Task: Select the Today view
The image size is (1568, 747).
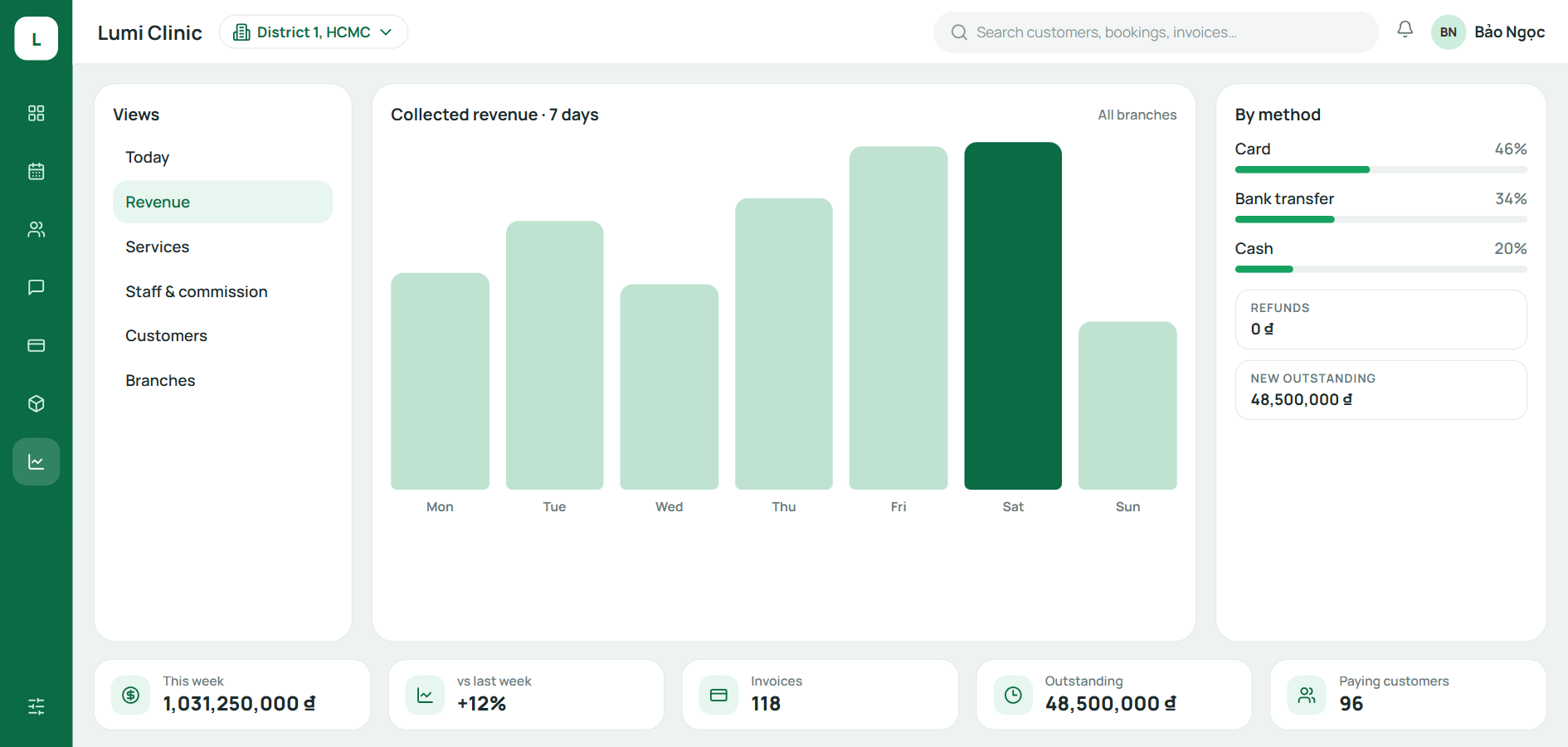Action: coord(222,157)
